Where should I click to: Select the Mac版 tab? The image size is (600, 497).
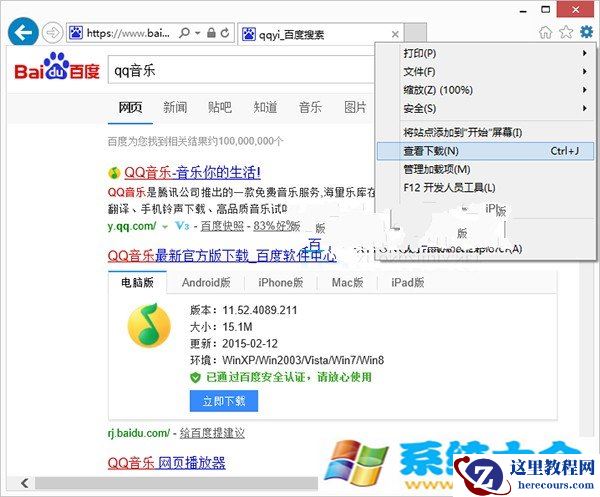347,282
